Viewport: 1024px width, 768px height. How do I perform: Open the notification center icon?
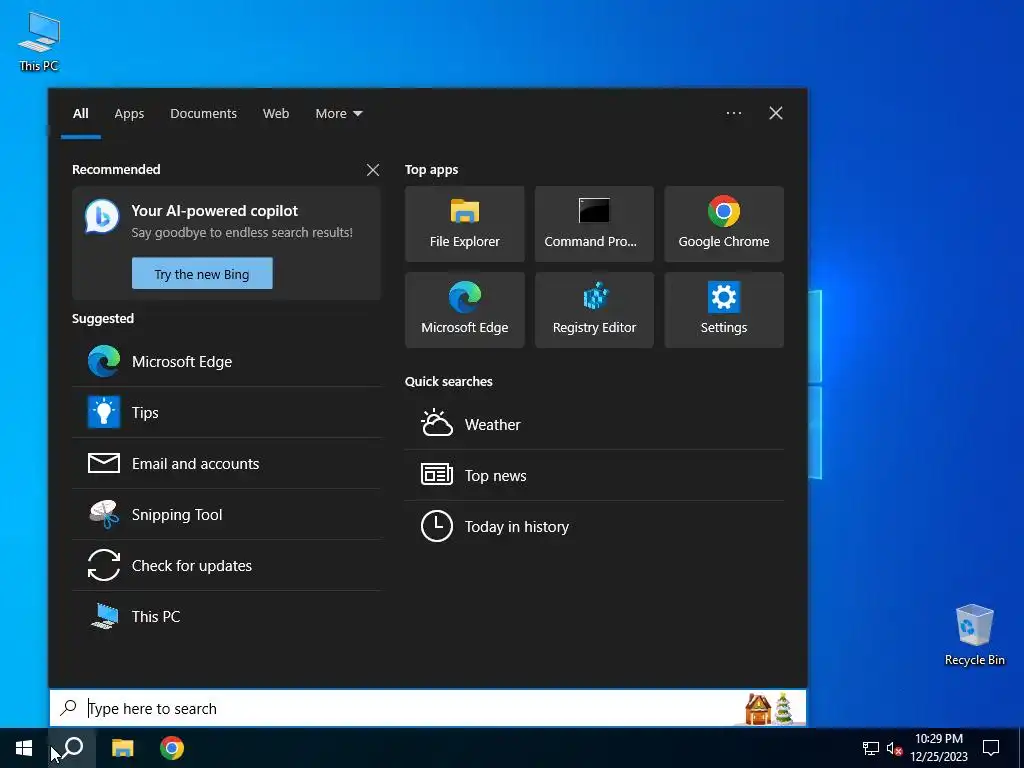click(991, 748)
